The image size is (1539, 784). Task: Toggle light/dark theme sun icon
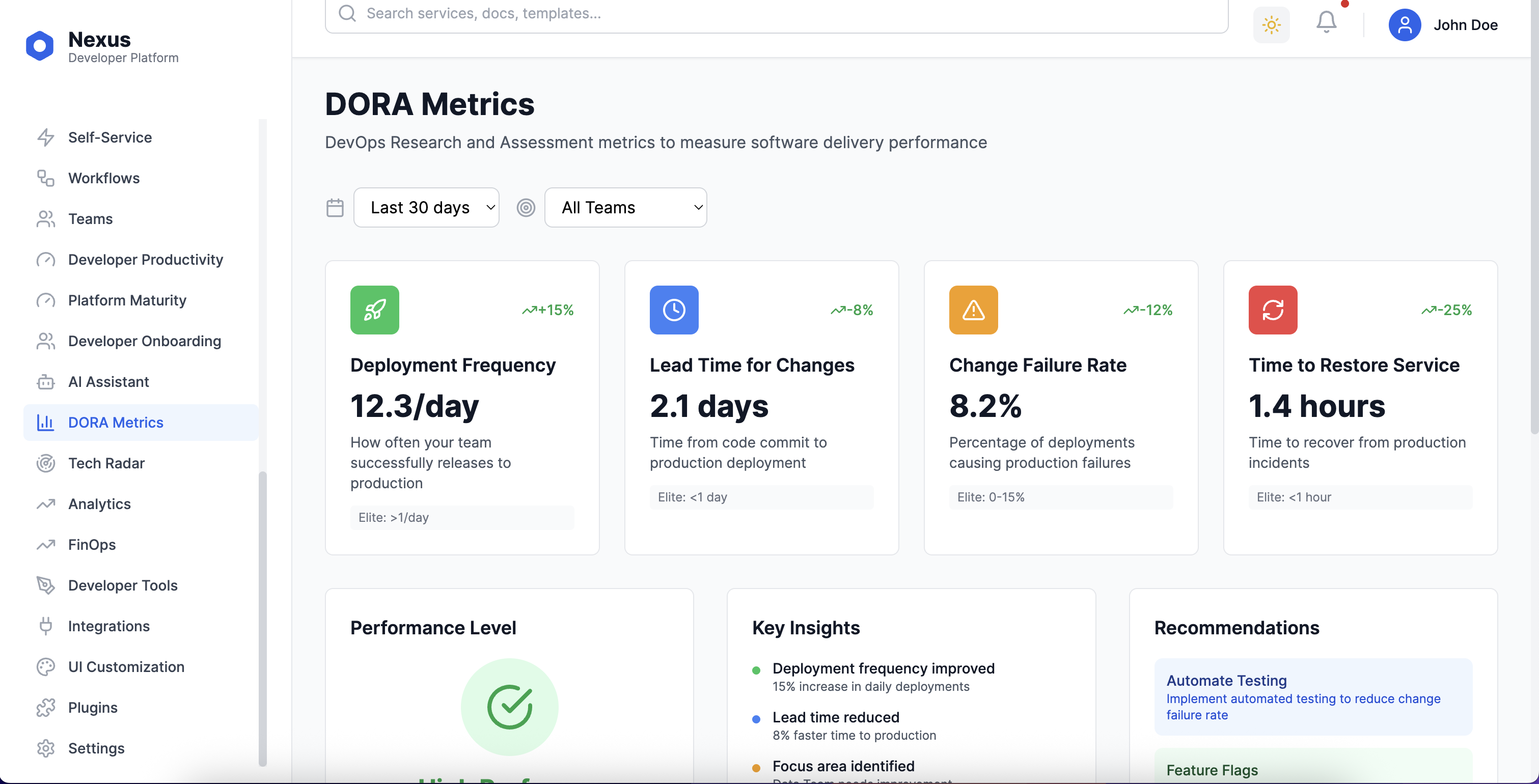click(x=1271, y=25)
